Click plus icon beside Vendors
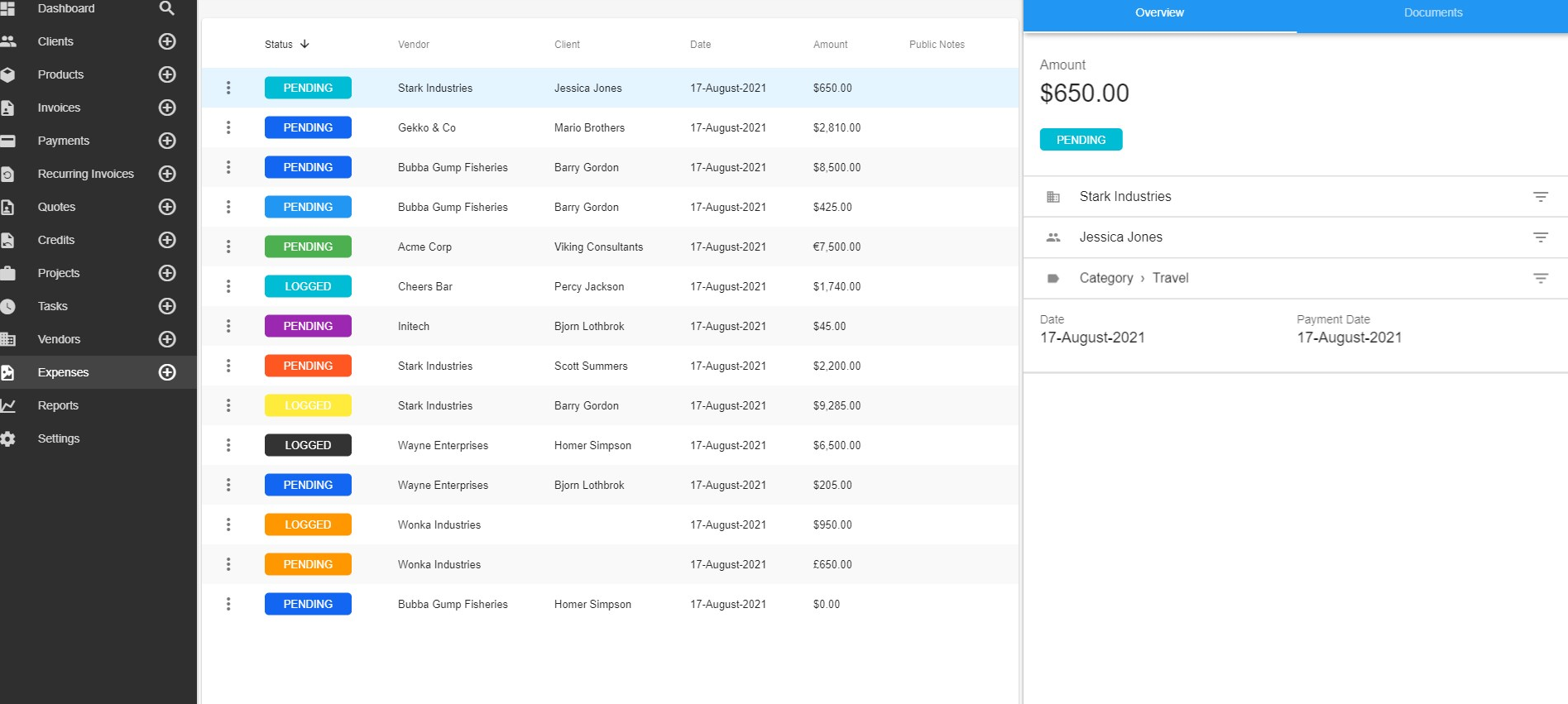Viewport: 1568px width, 704px height. tap(167, 339)
